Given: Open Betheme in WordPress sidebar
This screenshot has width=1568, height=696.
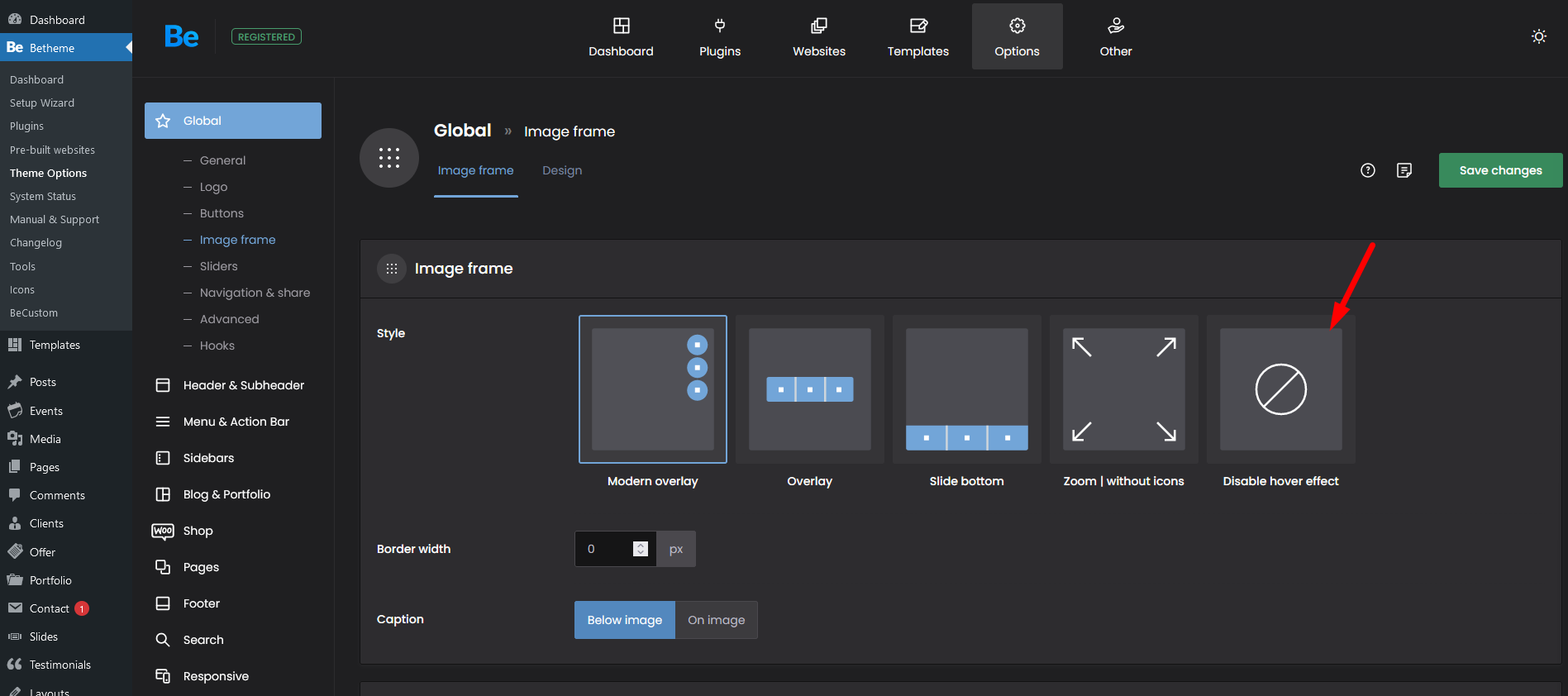Looking at the screenshot, I should (x=66, y=47).
